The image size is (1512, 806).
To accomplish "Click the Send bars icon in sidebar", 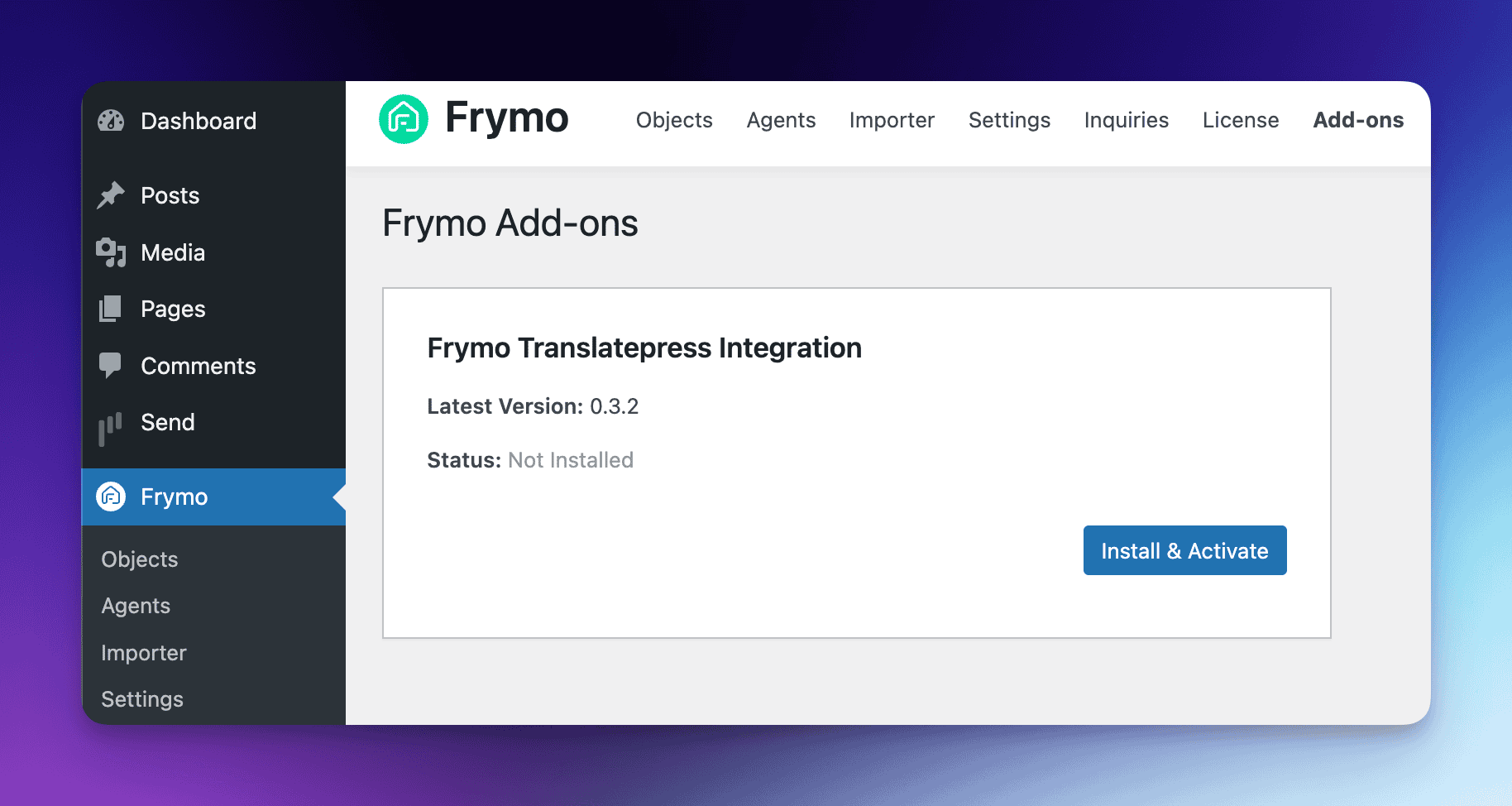I will pyautogui.click(x=111, y=427).
